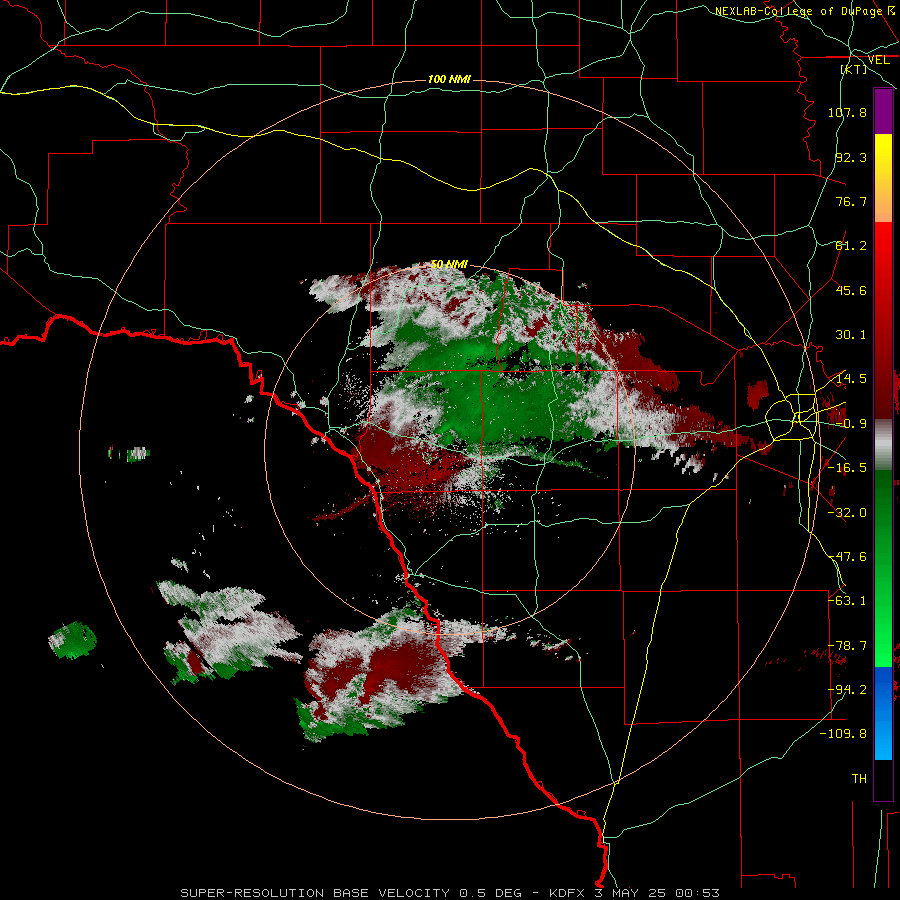Viewport: 900px width, 900px height.
Task: Select the -63.1 scale value
Action: [x=847, y=601]
